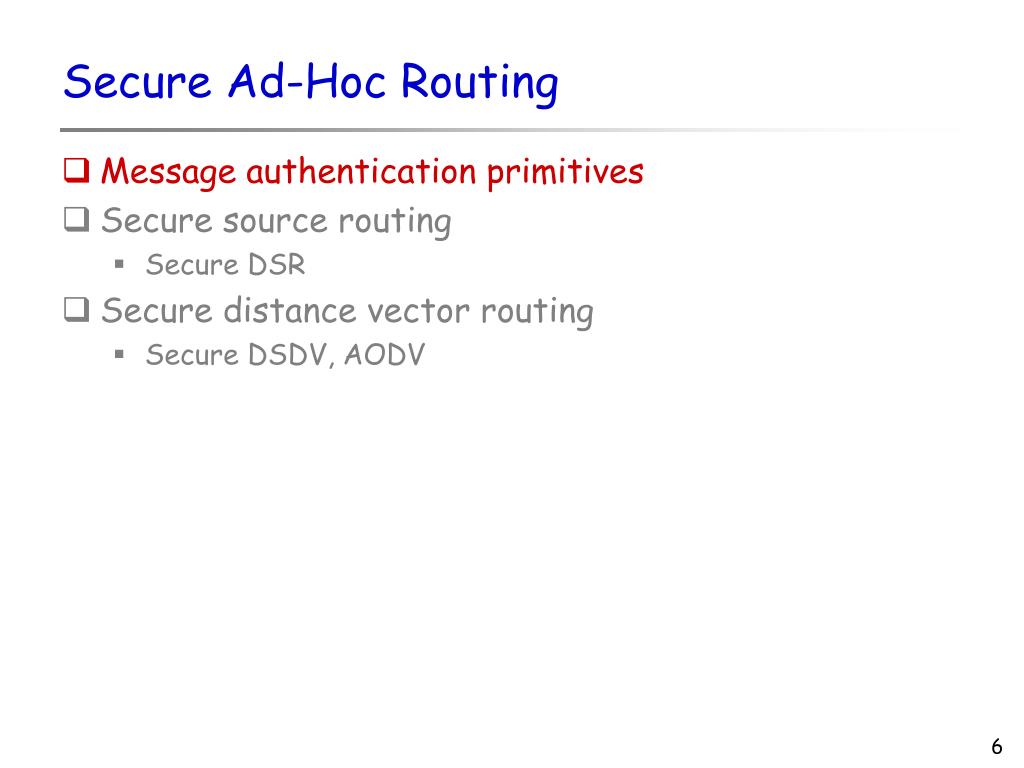The image size is (1024, 768).
Task: Select the small bullet before Secure DSDV, AODV
Action: pyautogui.click(x=119, y=355)
